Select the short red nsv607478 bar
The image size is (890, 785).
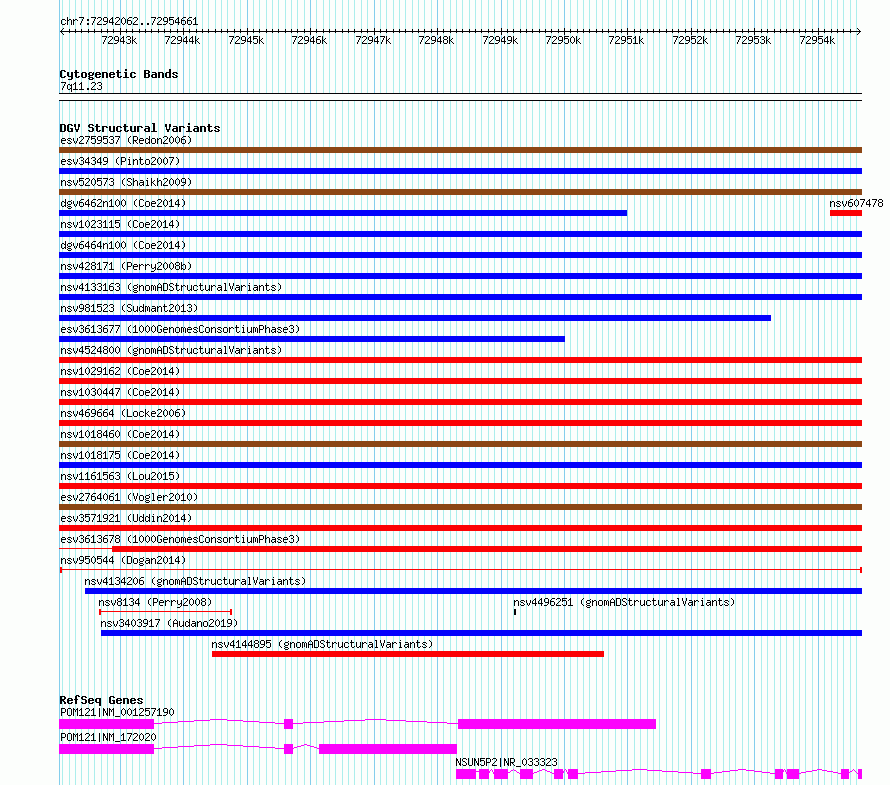click(846, 213)
